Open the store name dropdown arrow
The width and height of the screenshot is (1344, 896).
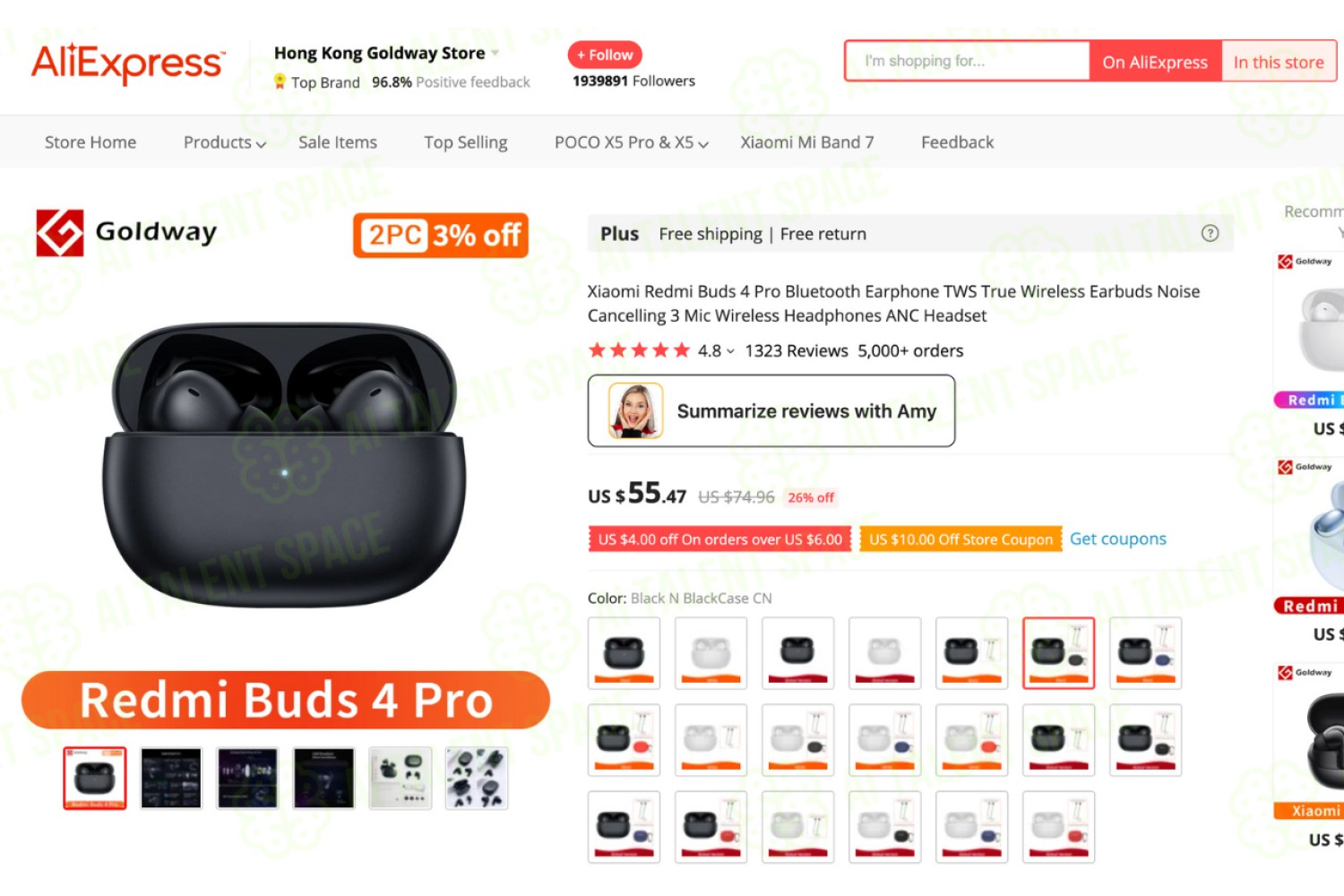495,54
